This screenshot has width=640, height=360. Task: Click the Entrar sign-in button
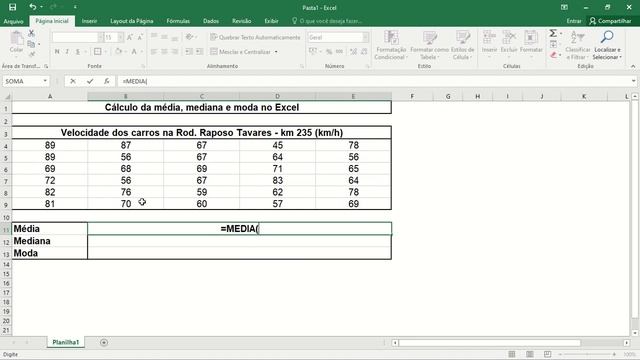[x=574, y=21]
